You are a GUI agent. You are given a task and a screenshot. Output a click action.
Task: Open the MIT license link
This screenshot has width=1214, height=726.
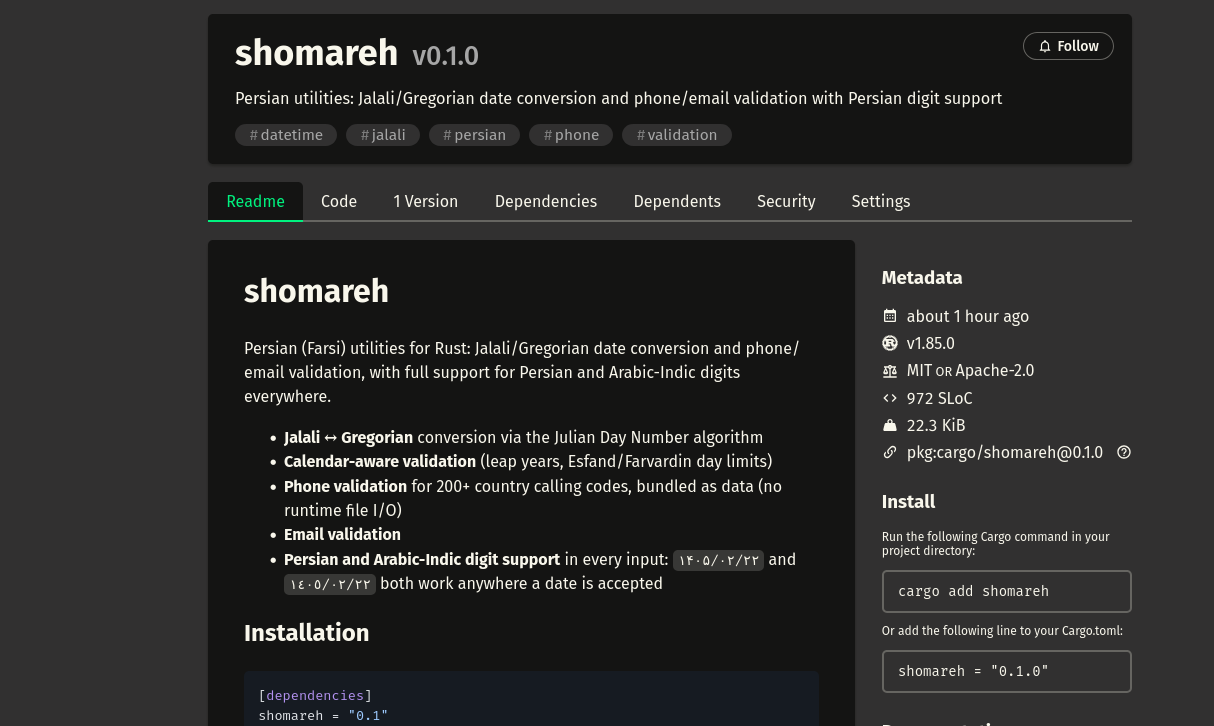[x=919, y=371]
